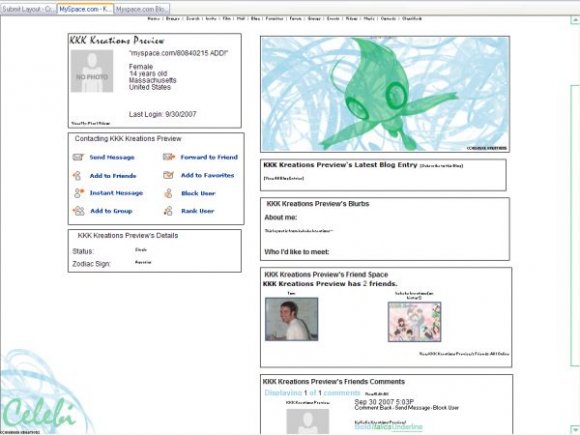Click the vertical scrollbar thumb
The height and width of the screenshot is (435, 580).
[x=575, y=226]
